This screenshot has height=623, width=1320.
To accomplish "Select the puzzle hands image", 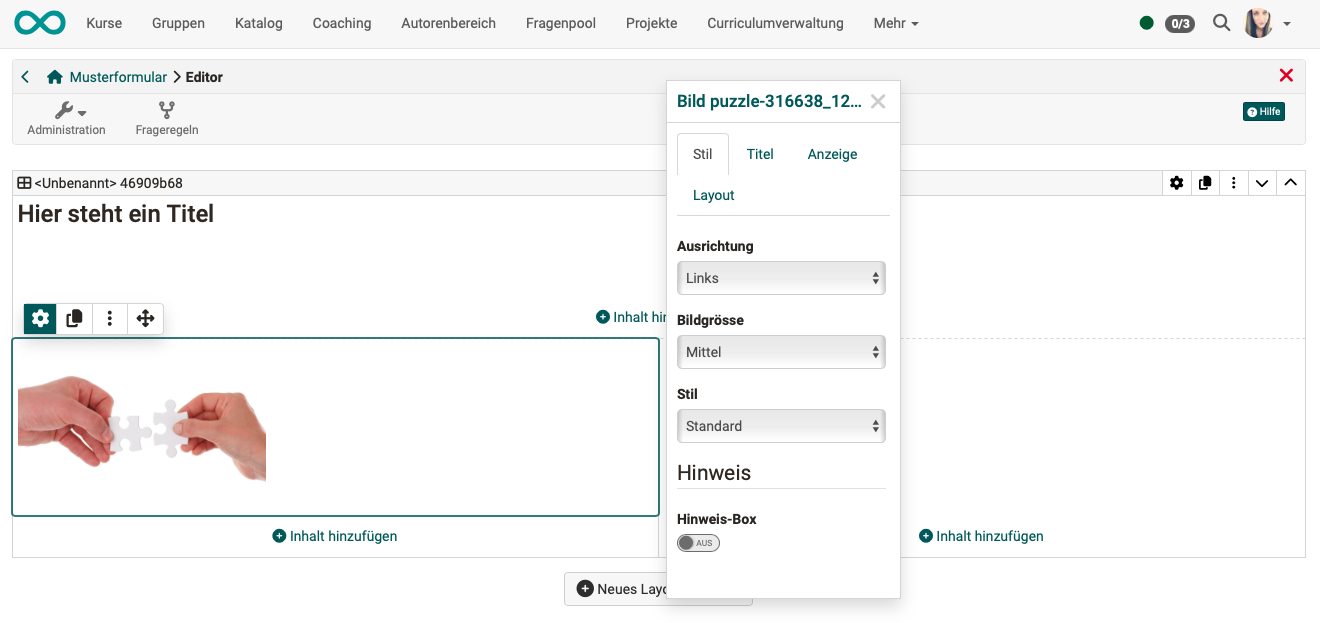I will pyautogui.click(x=142, y=428).
